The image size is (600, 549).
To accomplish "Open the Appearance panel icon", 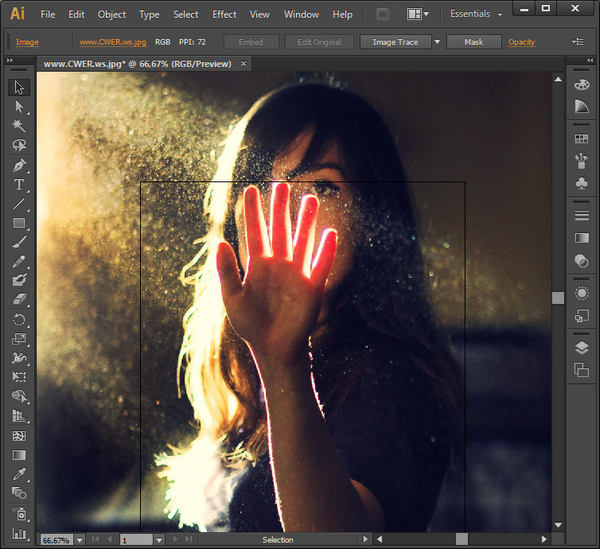I will pyautogui.click(x=582, y=293).
